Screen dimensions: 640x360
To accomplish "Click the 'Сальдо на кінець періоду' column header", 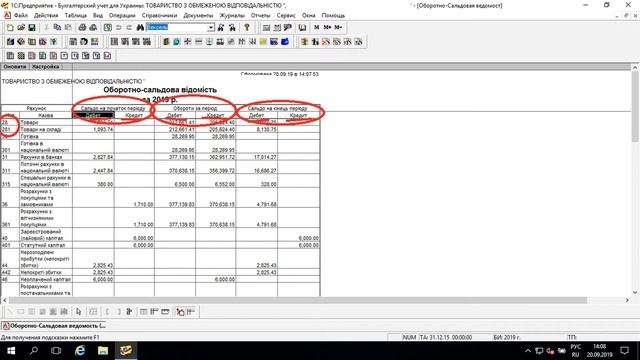I will coord(278,109).
